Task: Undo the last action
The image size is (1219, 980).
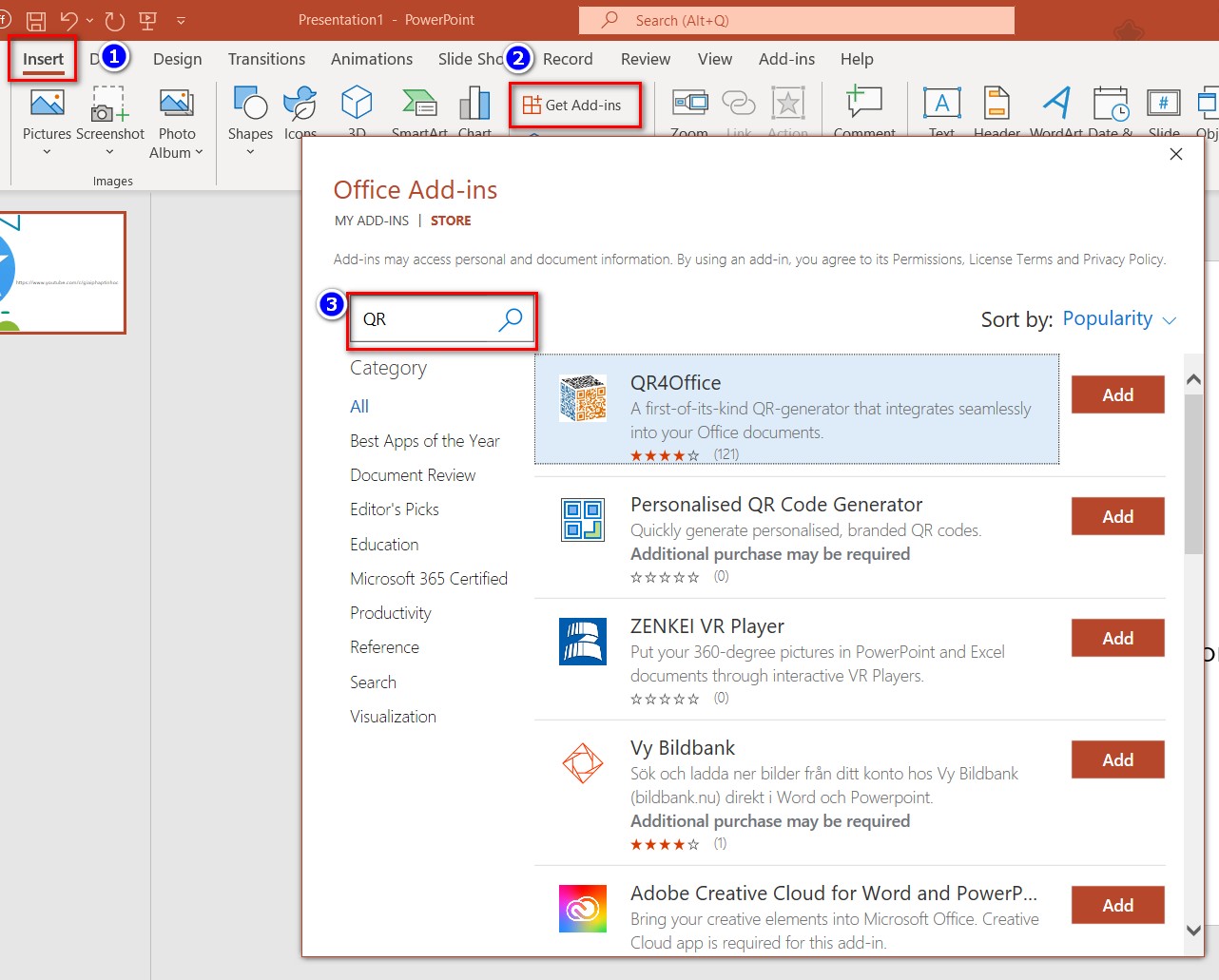Action: coord(68,20)
